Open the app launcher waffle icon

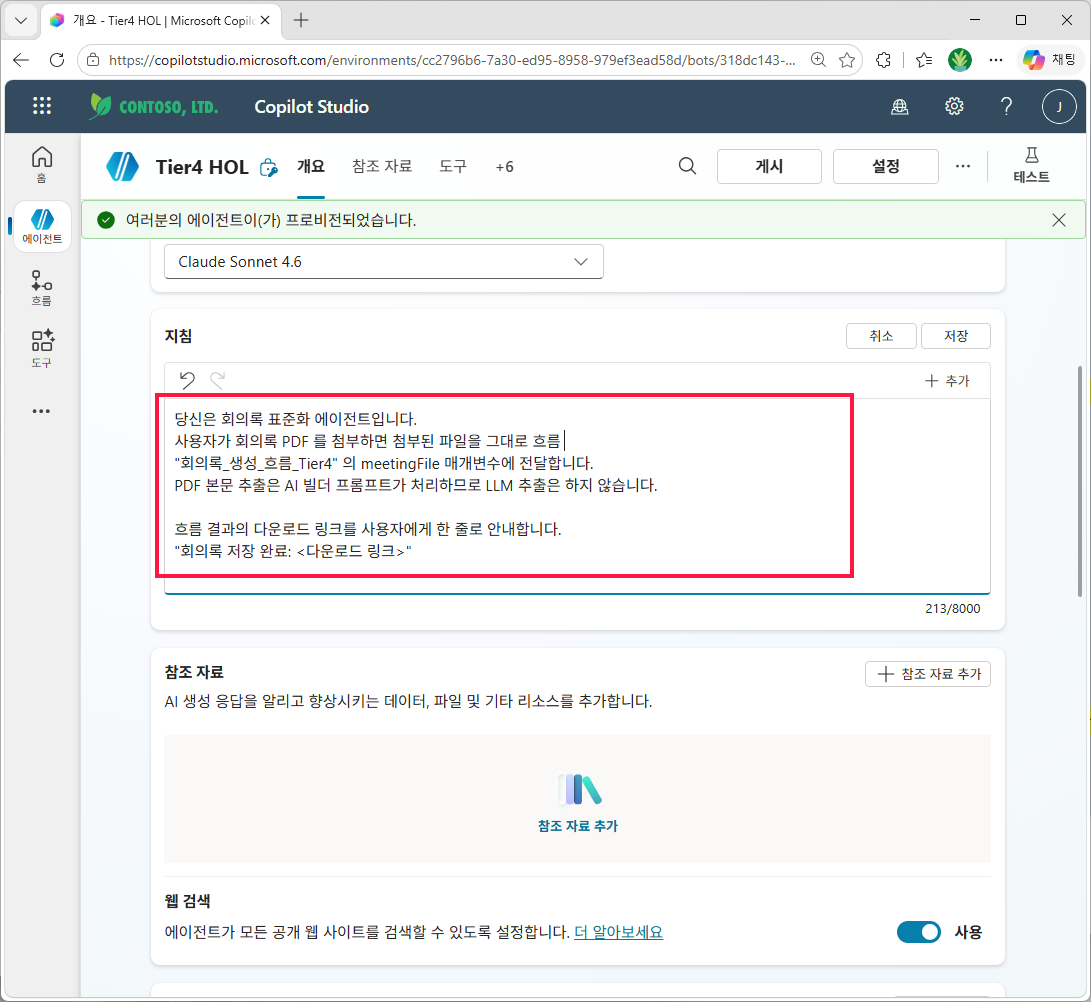point(42,106)
